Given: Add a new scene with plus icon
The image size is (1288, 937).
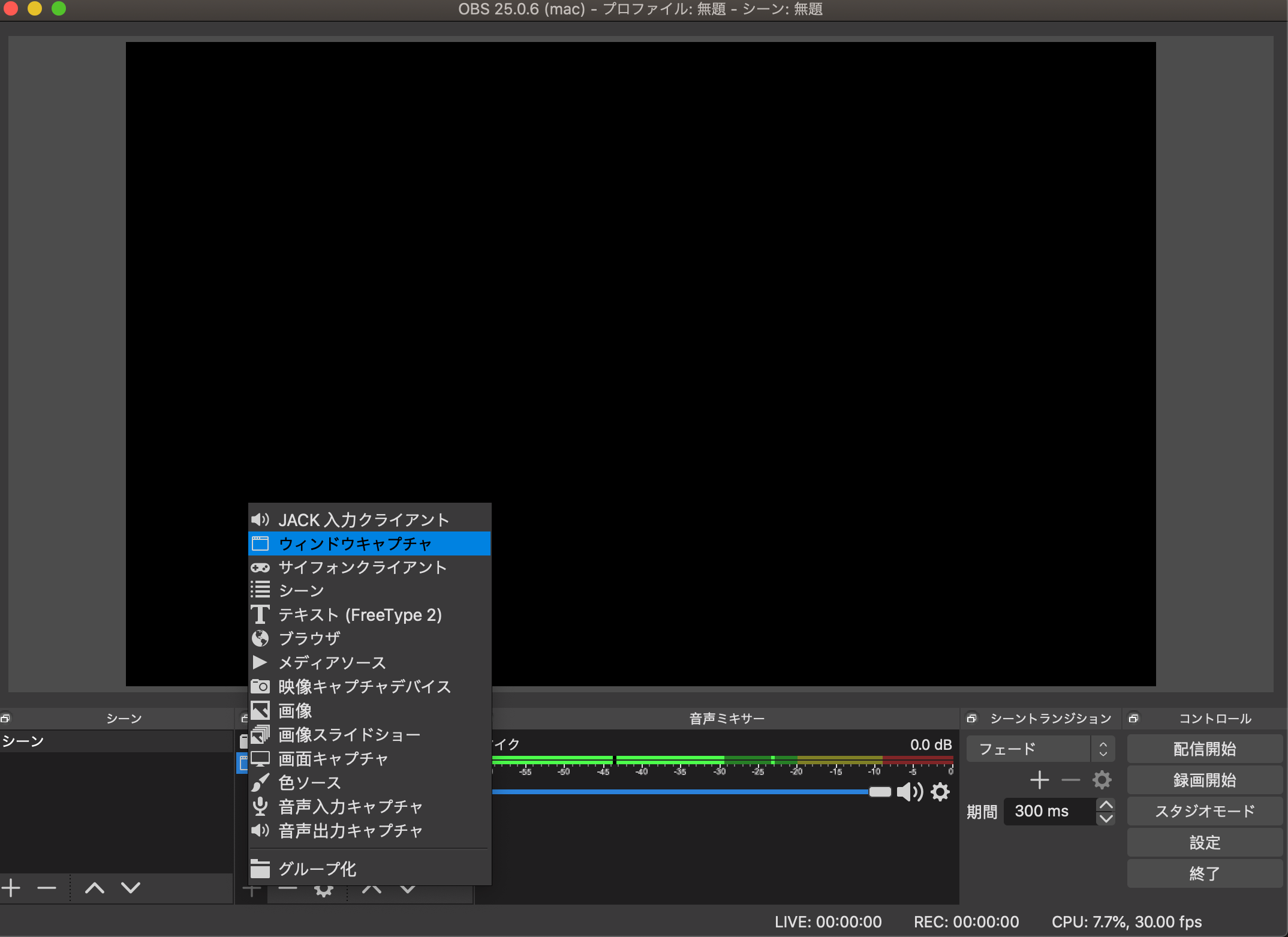Looking at the screenshot, I should 11,888.
